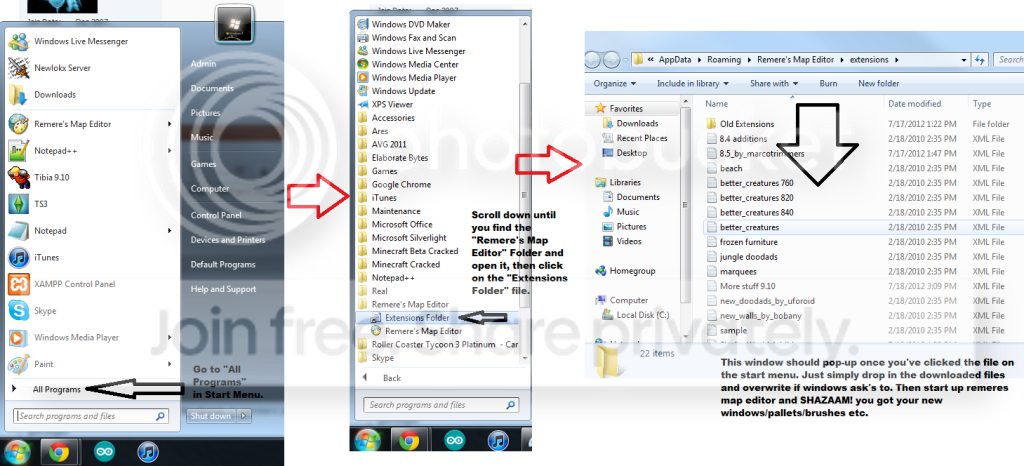The height and width of the screenshot is (466, 1024).
Task: Open Help and Support from the Start menu
Action: point(223,289)
